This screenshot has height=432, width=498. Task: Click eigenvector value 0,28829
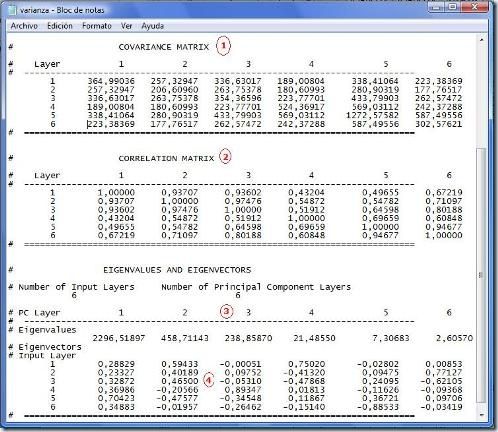point(116,364)
